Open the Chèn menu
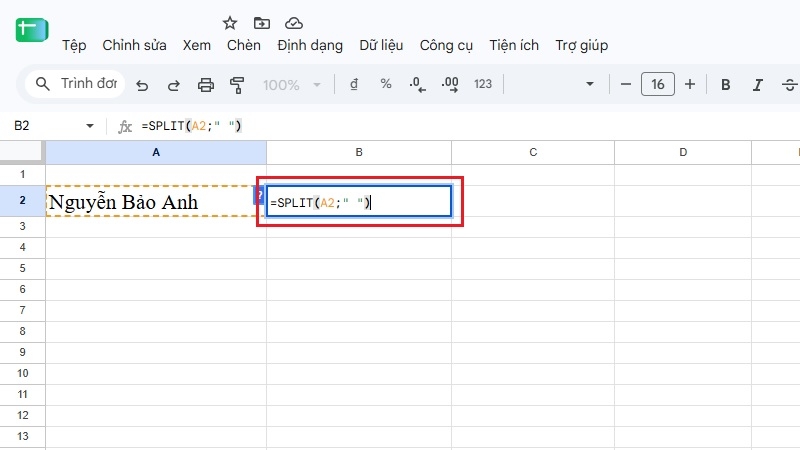Image resolution: width=800 pixels, height=450 pixels. 244,45
